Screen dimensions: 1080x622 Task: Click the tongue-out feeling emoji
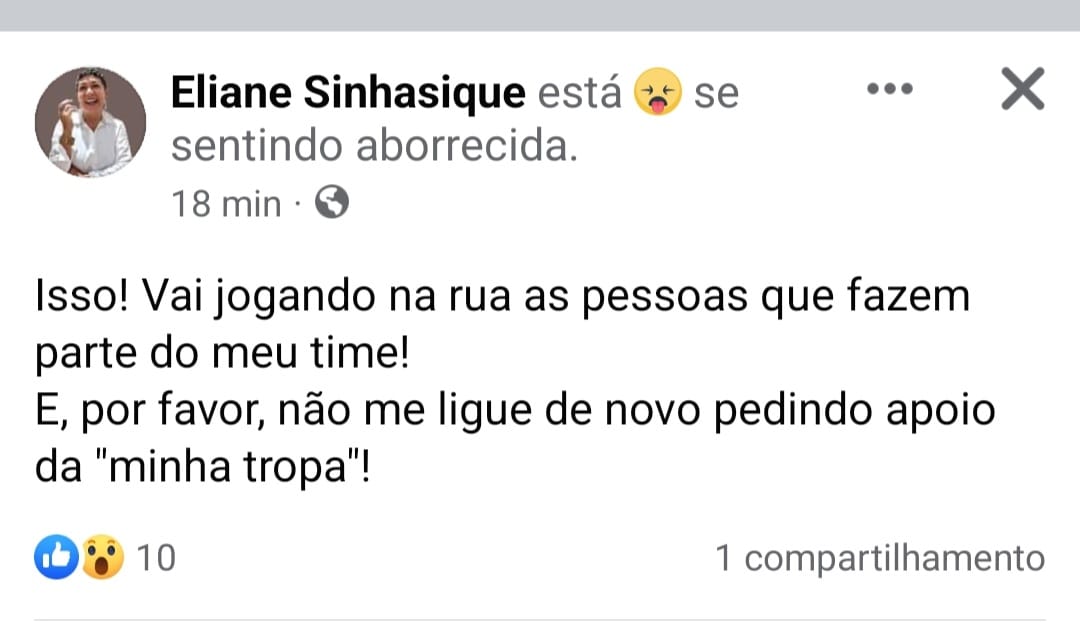point(659,91)
